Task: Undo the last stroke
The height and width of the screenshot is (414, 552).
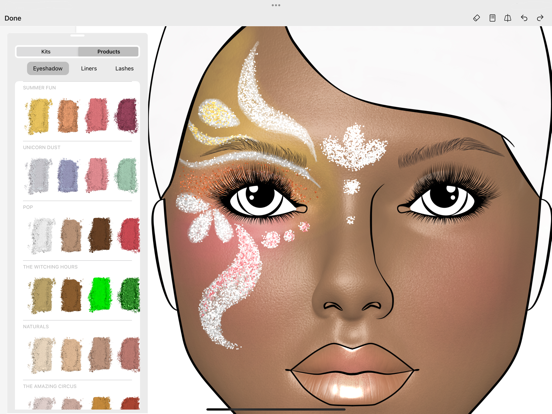Action: pos(524,18)
